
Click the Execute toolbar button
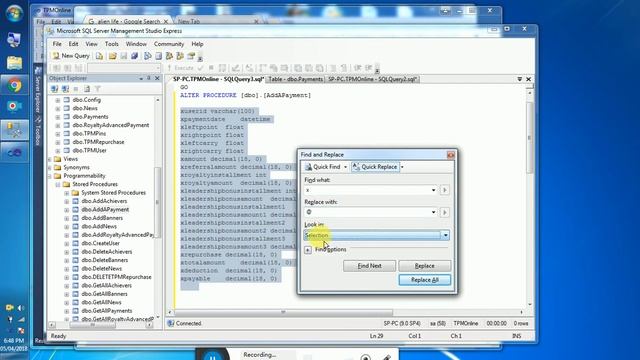pos(180,68)
